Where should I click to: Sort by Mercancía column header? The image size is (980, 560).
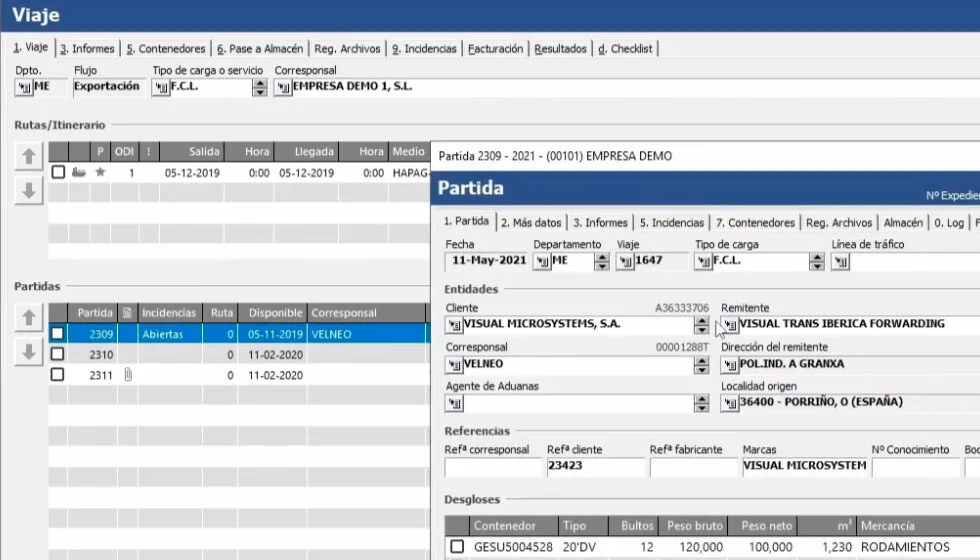918,526
